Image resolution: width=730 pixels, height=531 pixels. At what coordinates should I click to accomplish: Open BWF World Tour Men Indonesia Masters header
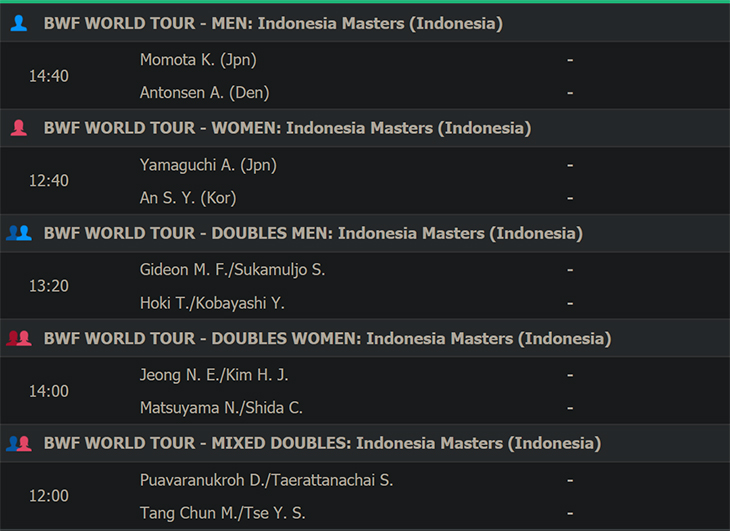[x=273, y=23]
